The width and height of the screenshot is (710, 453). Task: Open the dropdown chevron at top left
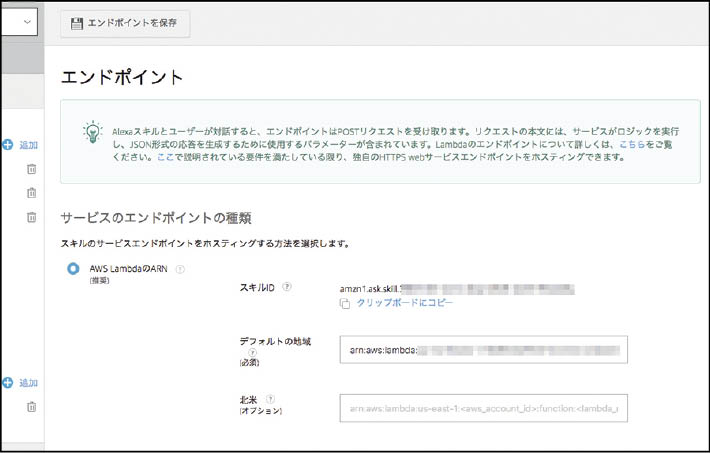[x=27, y=22]
